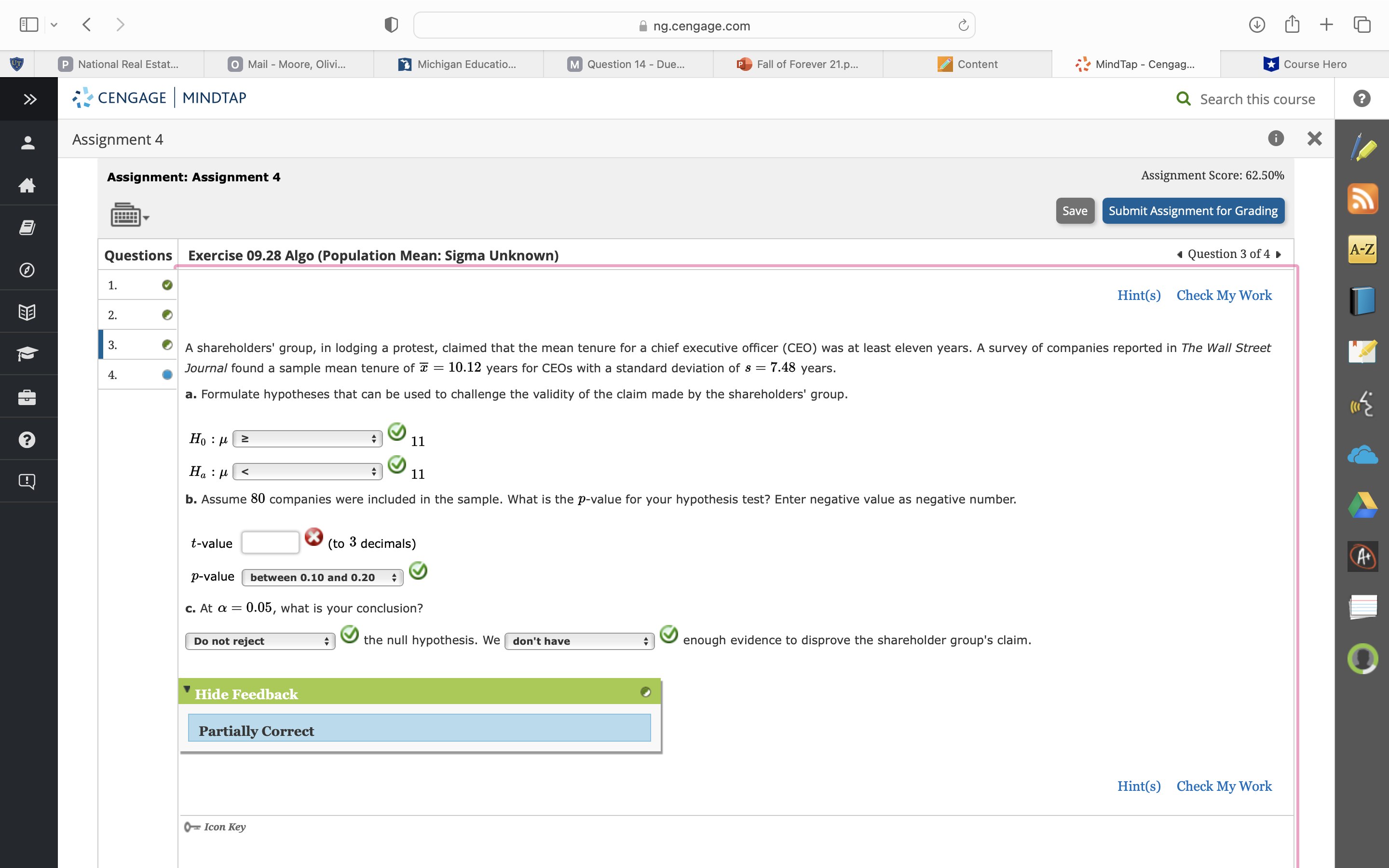Click Submit Assignment for Grading button
The height and width of the screenshot is (868, 1389).
1193,211
